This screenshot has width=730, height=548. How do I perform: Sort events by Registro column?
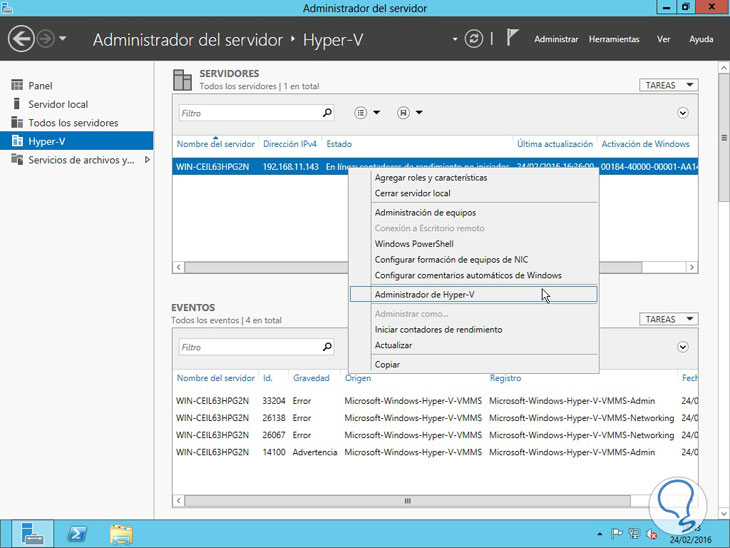pos(505,378)
